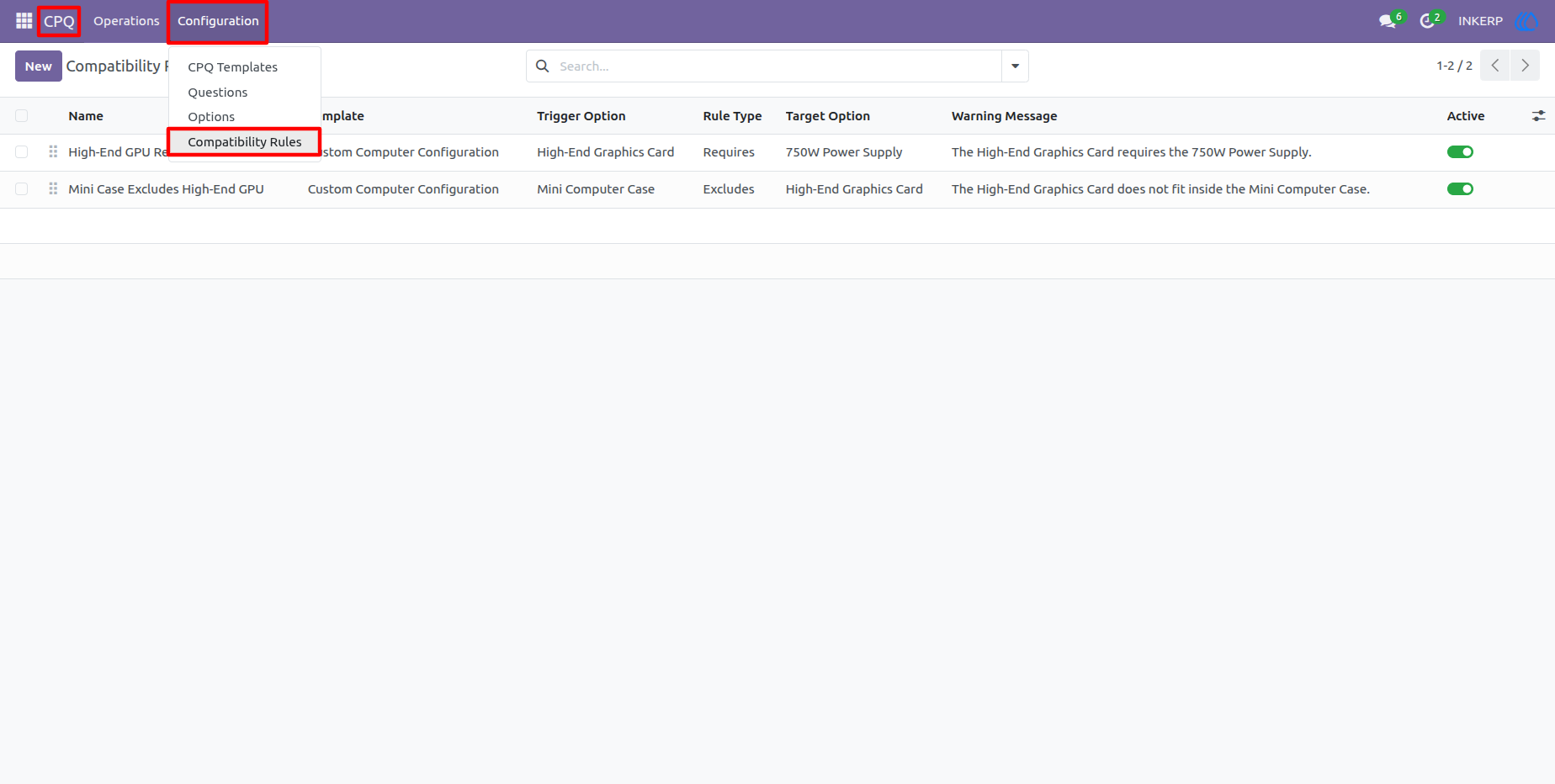Go to next page arrow
Viewport: 1555px width, 784px height.
point(1525,66)
